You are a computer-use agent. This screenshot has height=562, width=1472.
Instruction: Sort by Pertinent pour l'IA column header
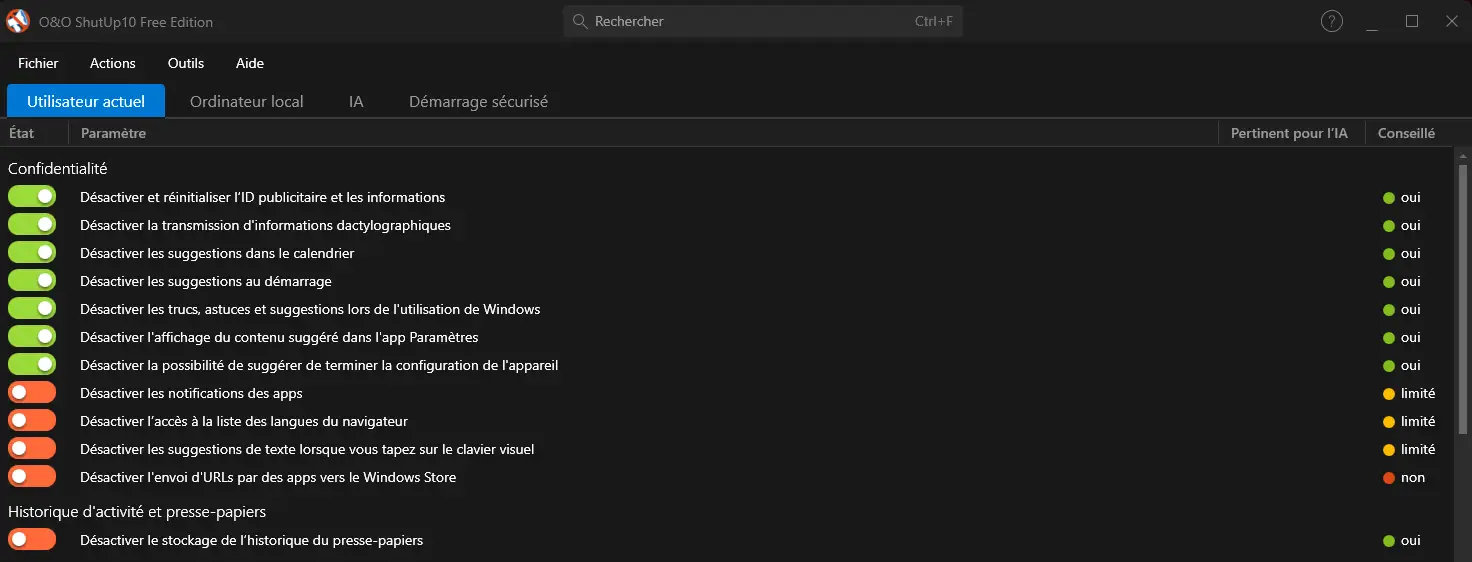coord(1292,133)
